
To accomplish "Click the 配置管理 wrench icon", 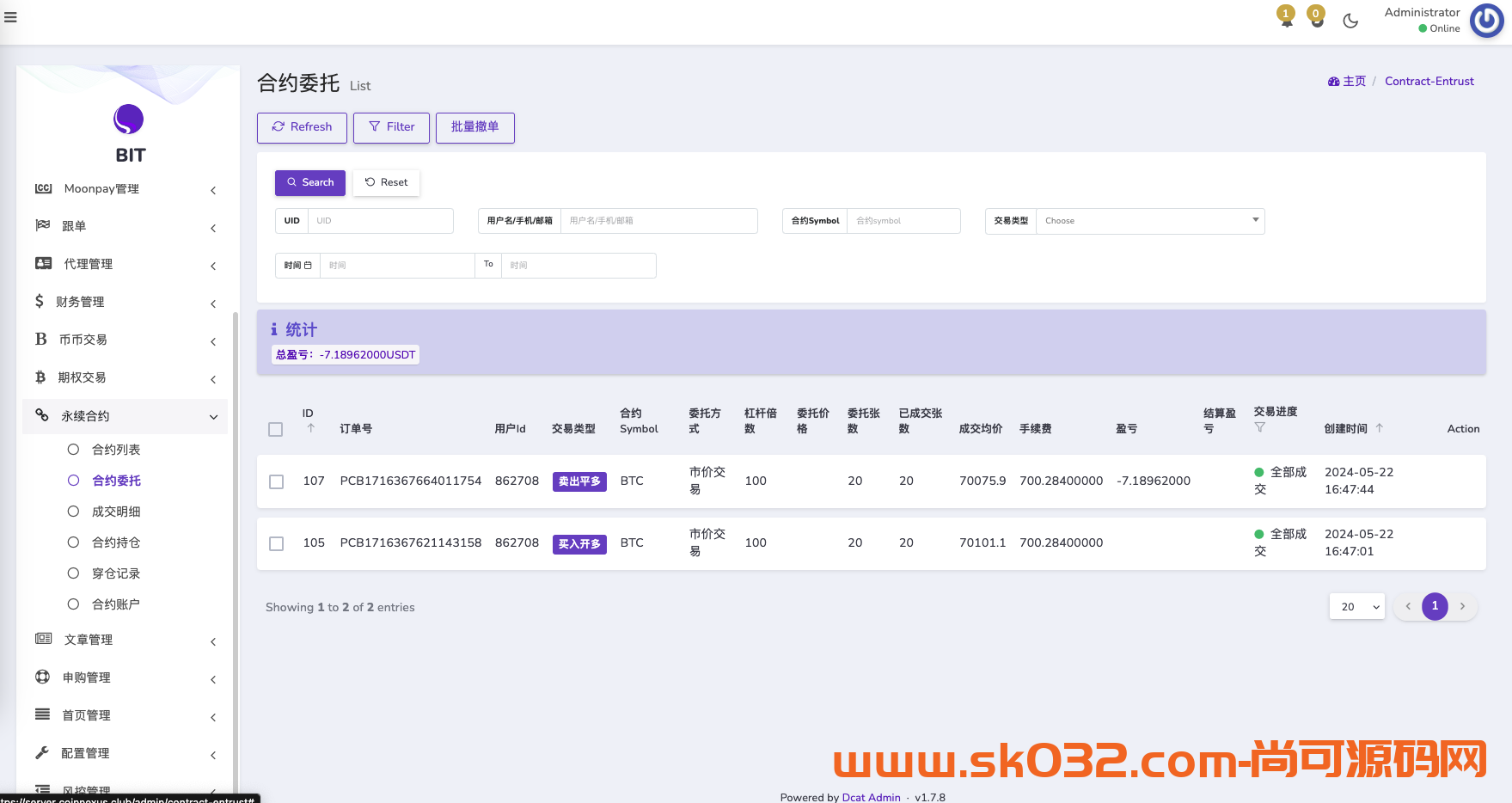I will tap(41, 752).
